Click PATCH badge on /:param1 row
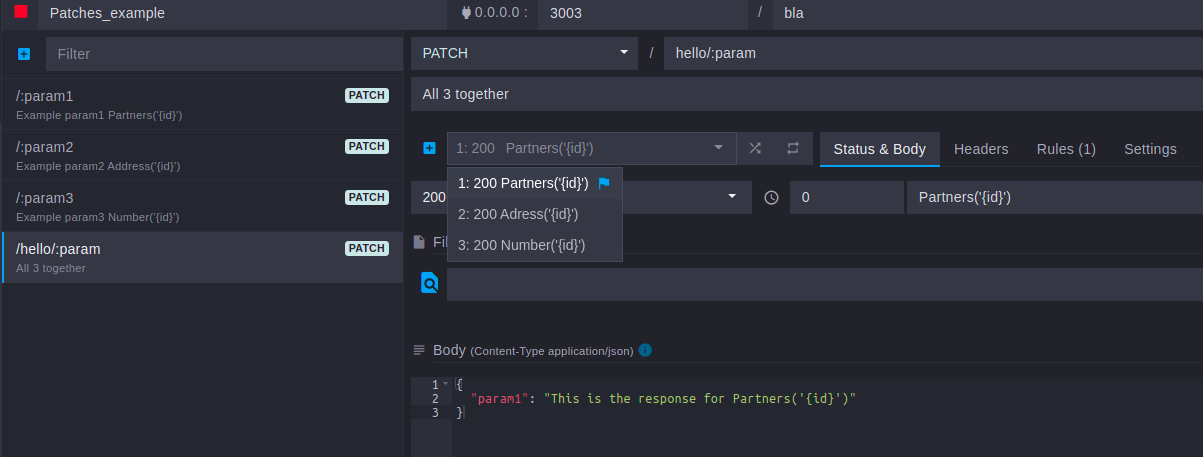 click(366, 96)
